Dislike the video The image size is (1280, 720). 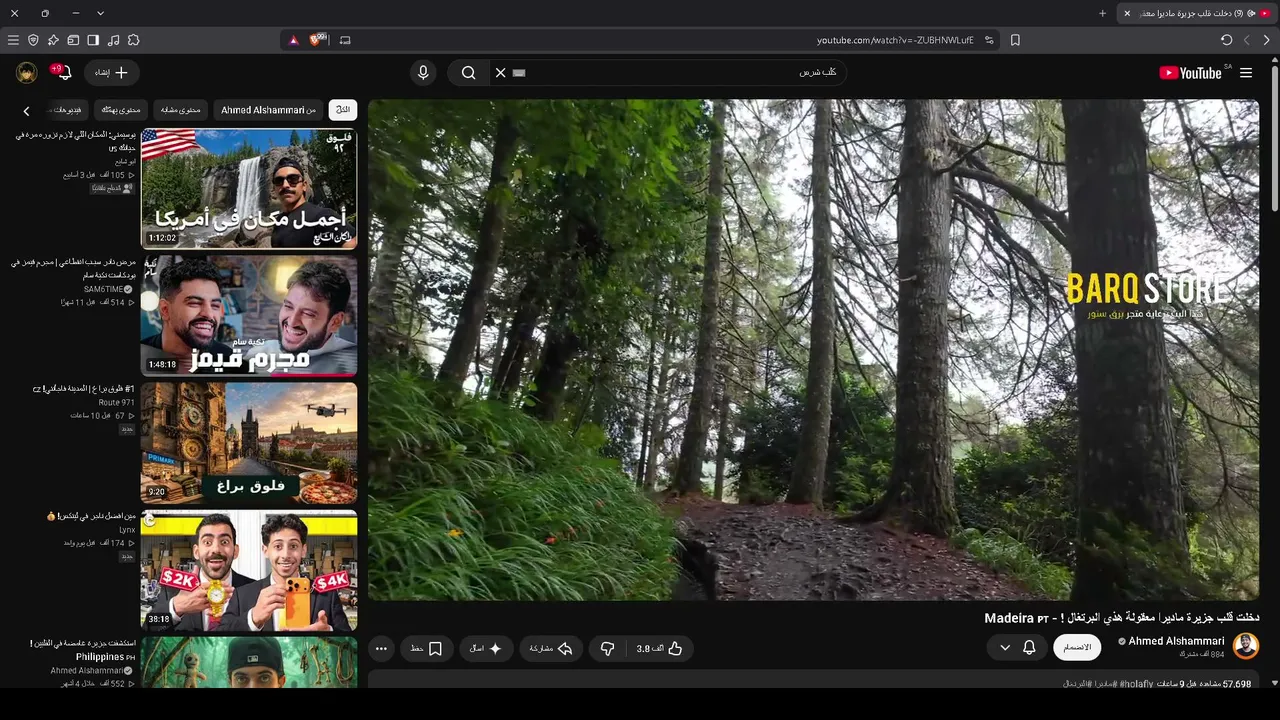coord(607,649)
